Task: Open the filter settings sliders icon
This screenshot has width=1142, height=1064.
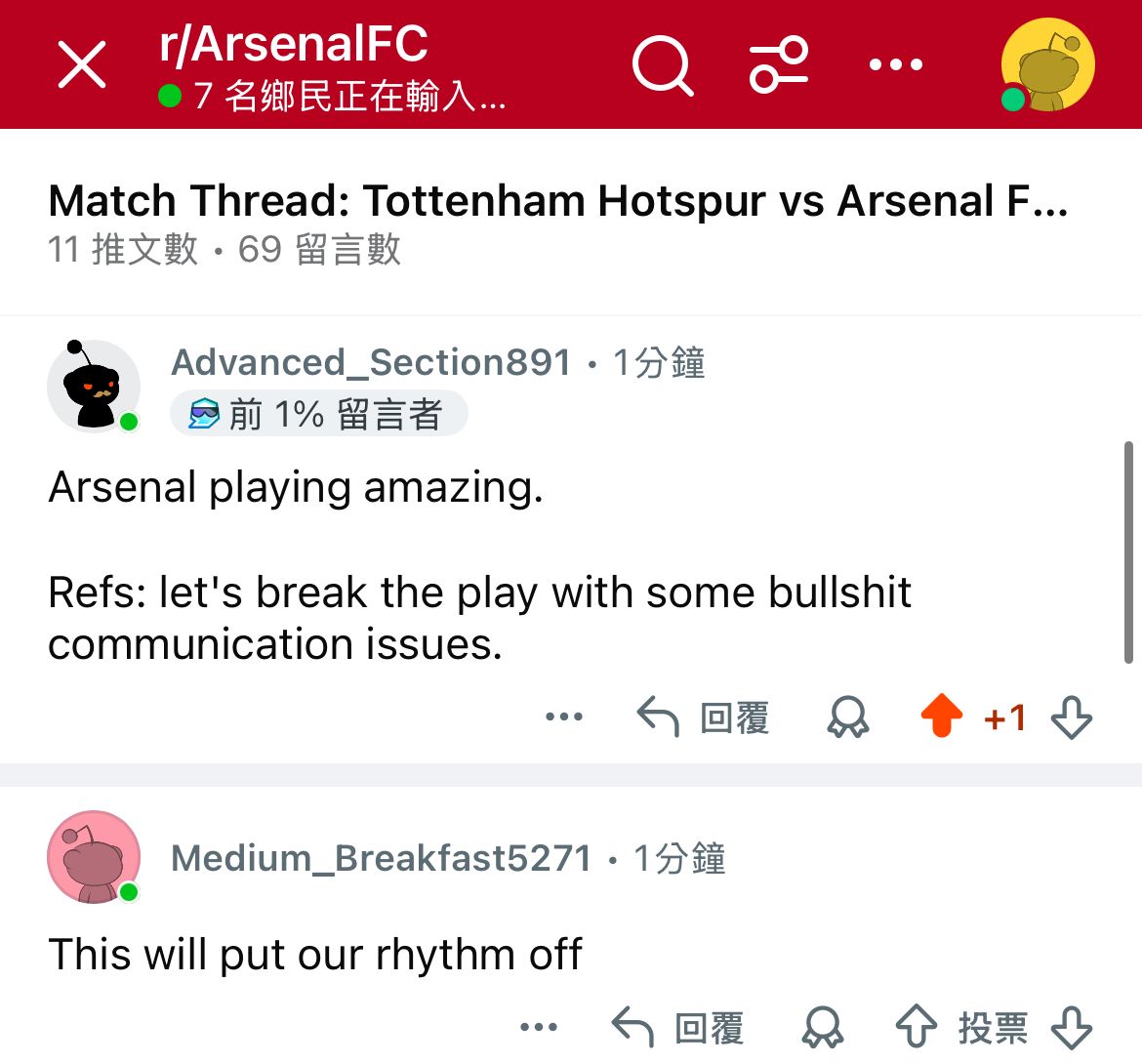Action: pos(779,65)
